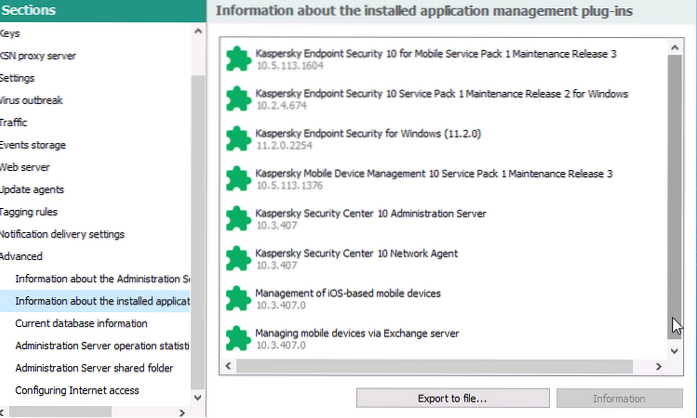Click the Exchange server plug-in icon
This screenshot has height=418, width=697.
(x=237, y=338)
